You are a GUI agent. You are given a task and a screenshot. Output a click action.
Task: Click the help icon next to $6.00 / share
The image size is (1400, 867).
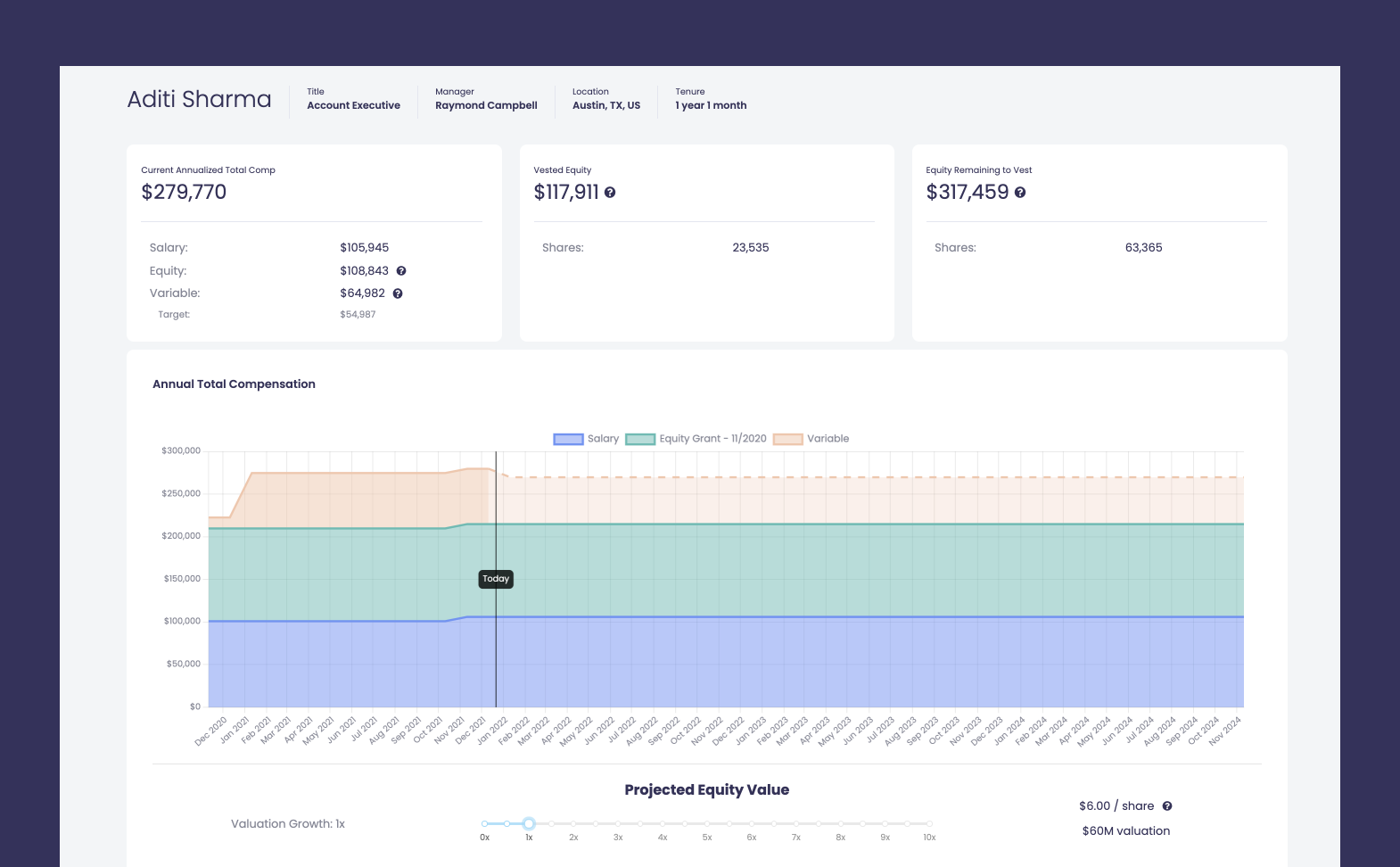click(1167, 806)
